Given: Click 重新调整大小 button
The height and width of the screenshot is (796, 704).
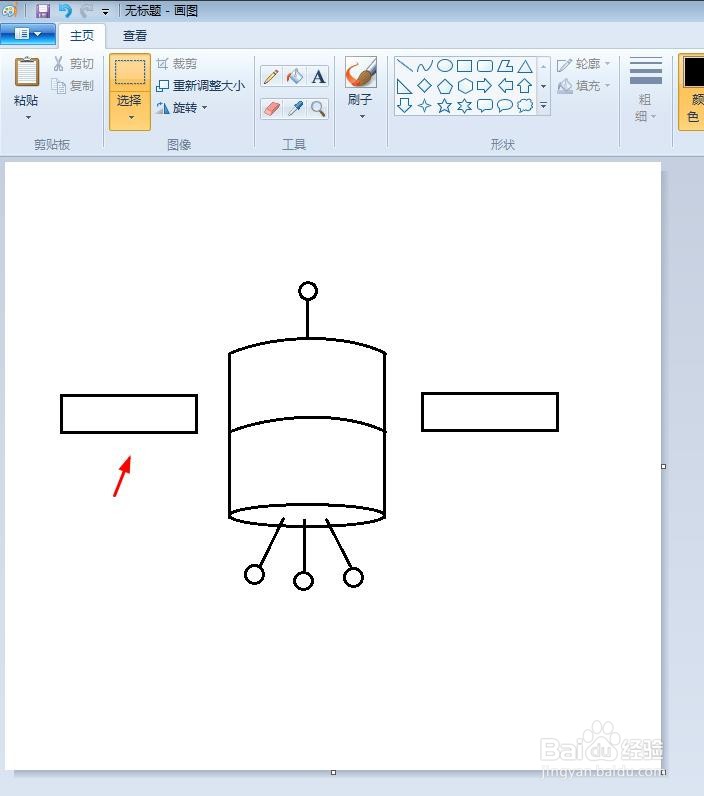Looking at the screenshot, I should pyautogui.click(x=200, y=86).
